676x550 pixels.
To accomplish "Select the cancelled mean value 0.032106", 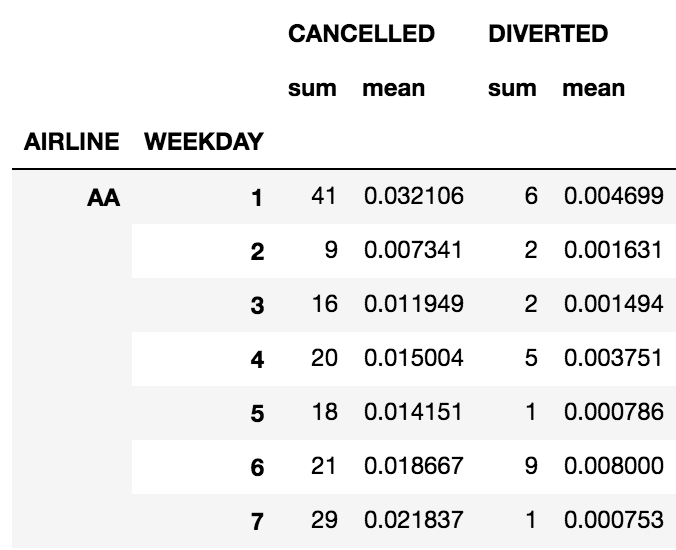I will click(x=413, y=197).
